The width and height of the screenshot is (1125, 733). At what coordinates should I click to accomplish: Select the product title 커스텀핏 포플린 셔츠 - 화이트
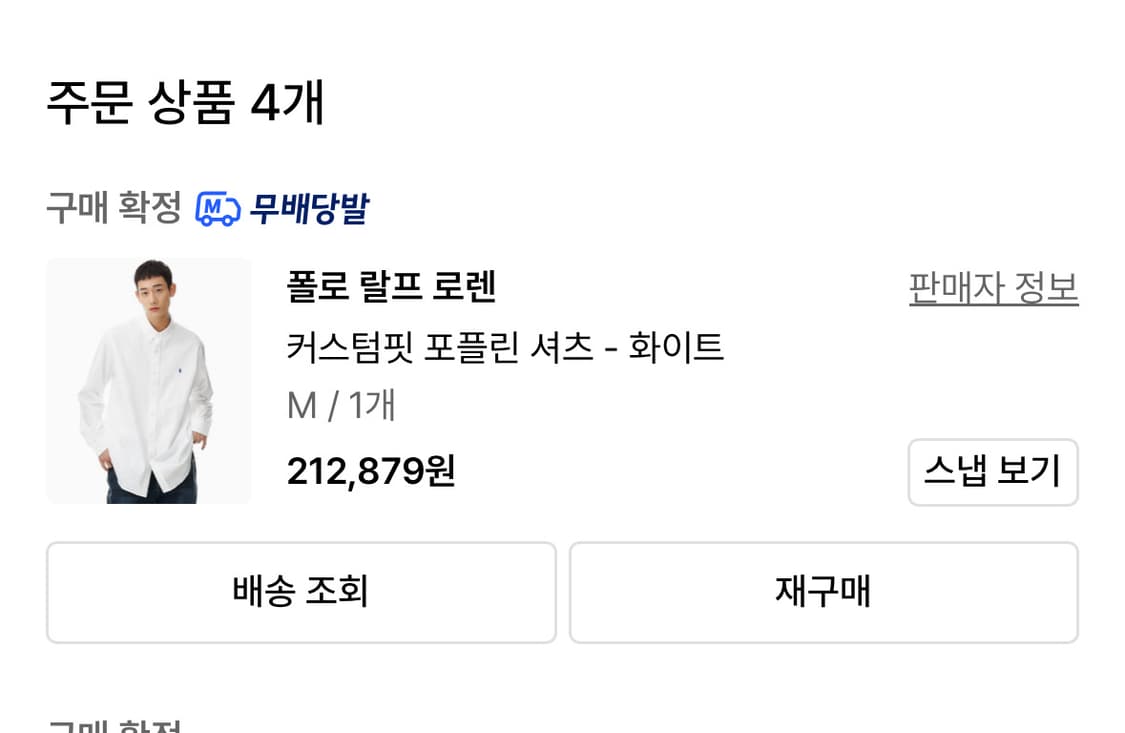(x=505, y=348)
